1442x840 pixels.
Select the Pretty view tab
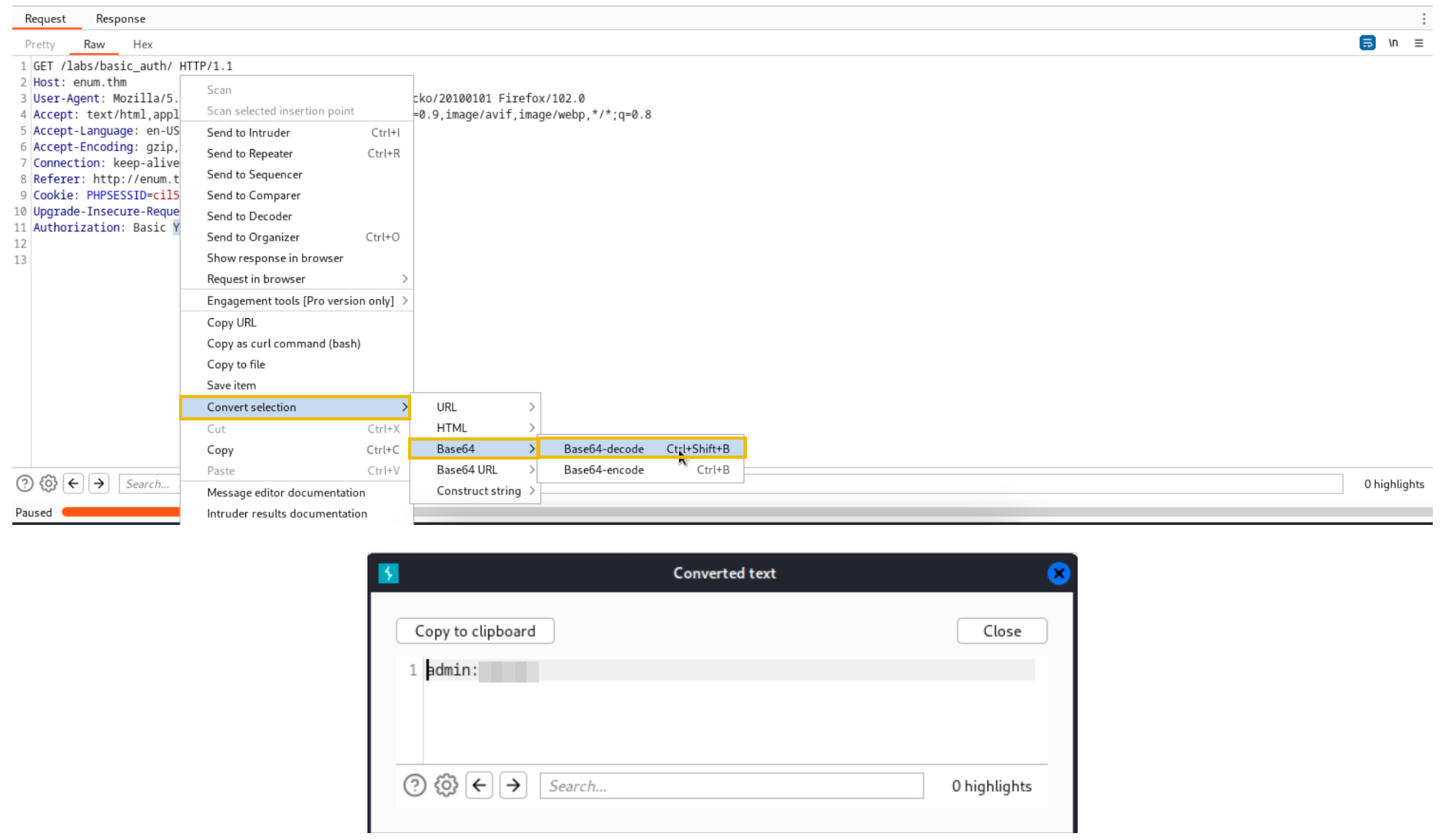click(x=40, y=44)
